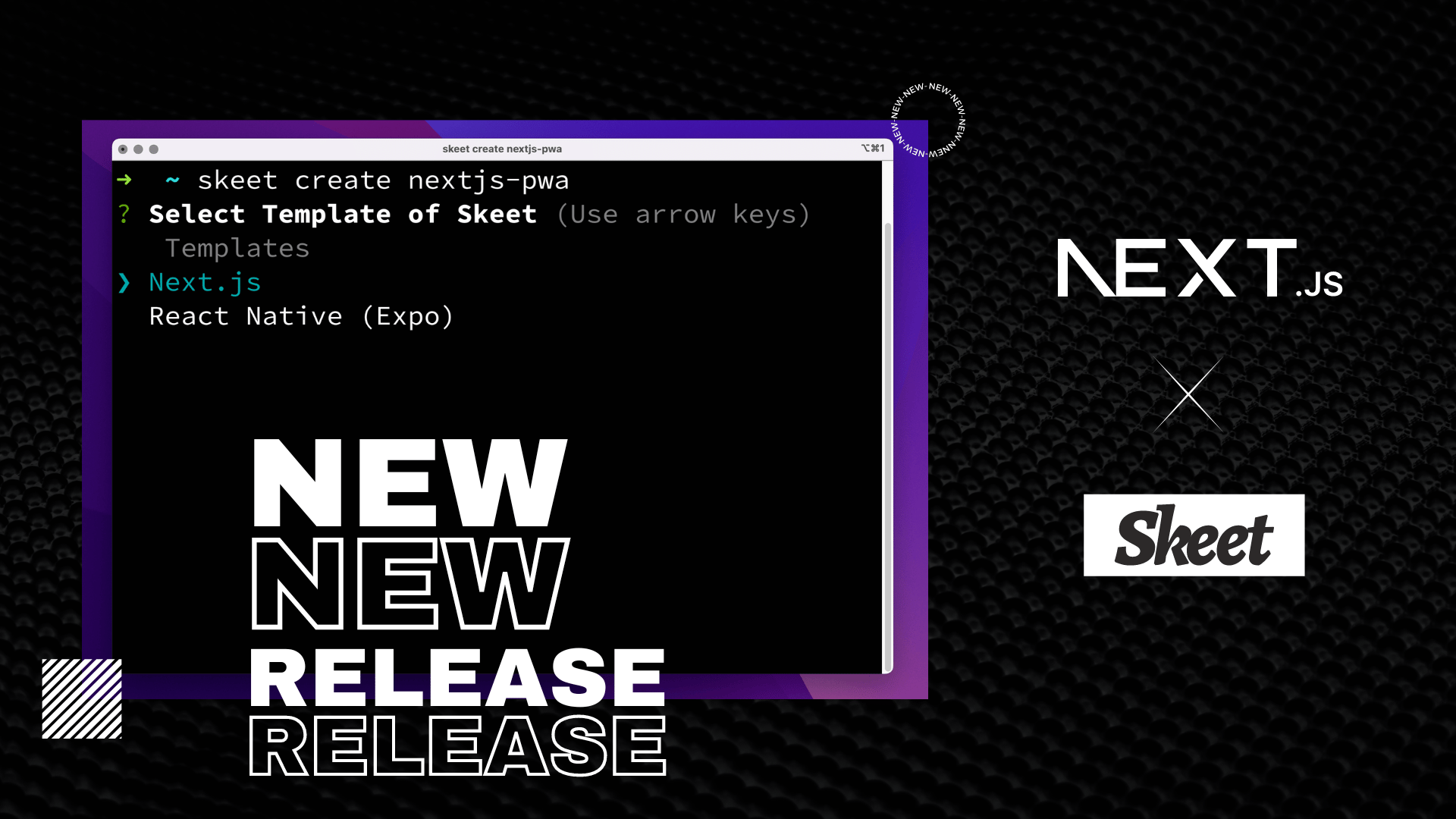Image resolution: width=1456 pixels, height=819 pixels.
Task: Select React Native (Expo) template
Action: (x=300, y=316)
